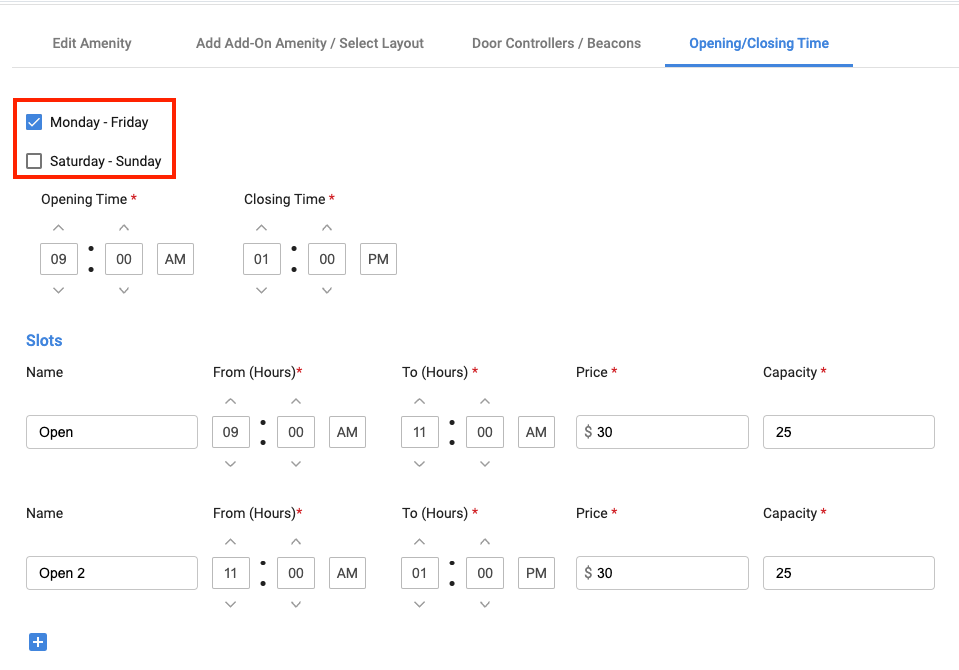Switch to the Edit Amenity tab

tap(92, 43)
